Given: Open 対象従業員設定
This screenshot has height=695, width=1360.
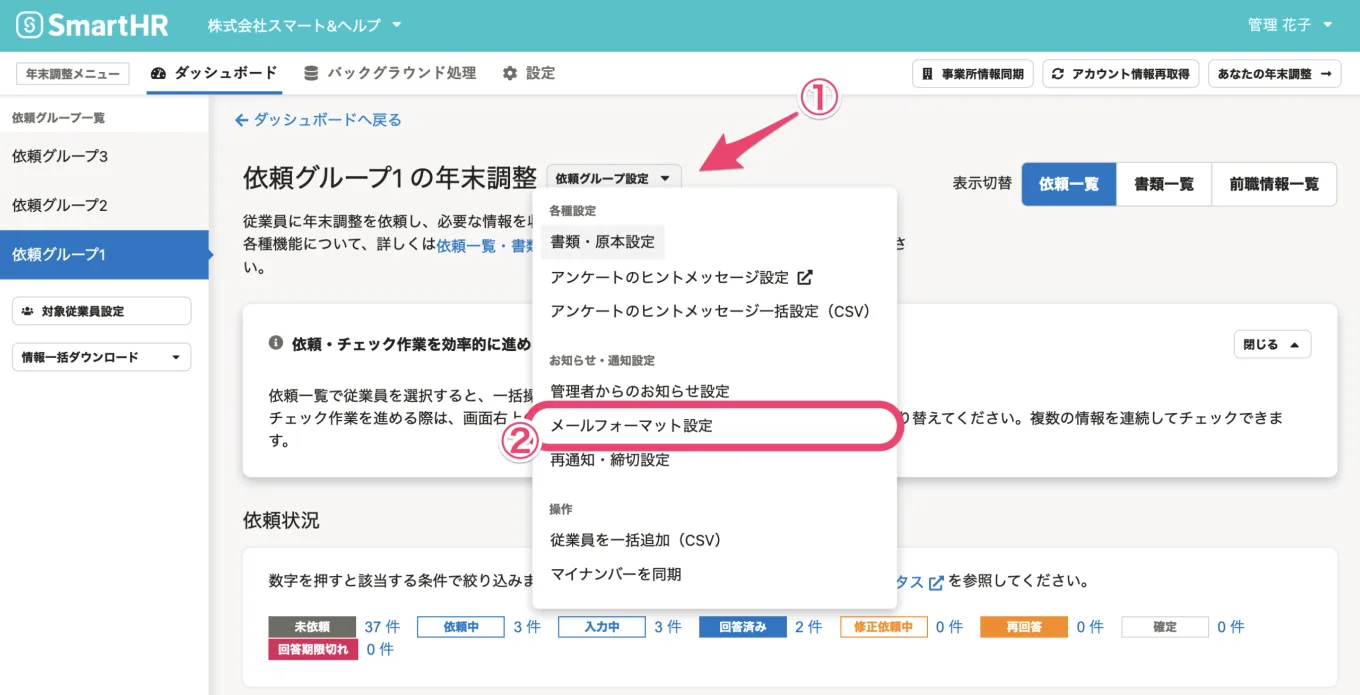Looking at the screenshot, I should pyautogui.click(x=101, y=311).
